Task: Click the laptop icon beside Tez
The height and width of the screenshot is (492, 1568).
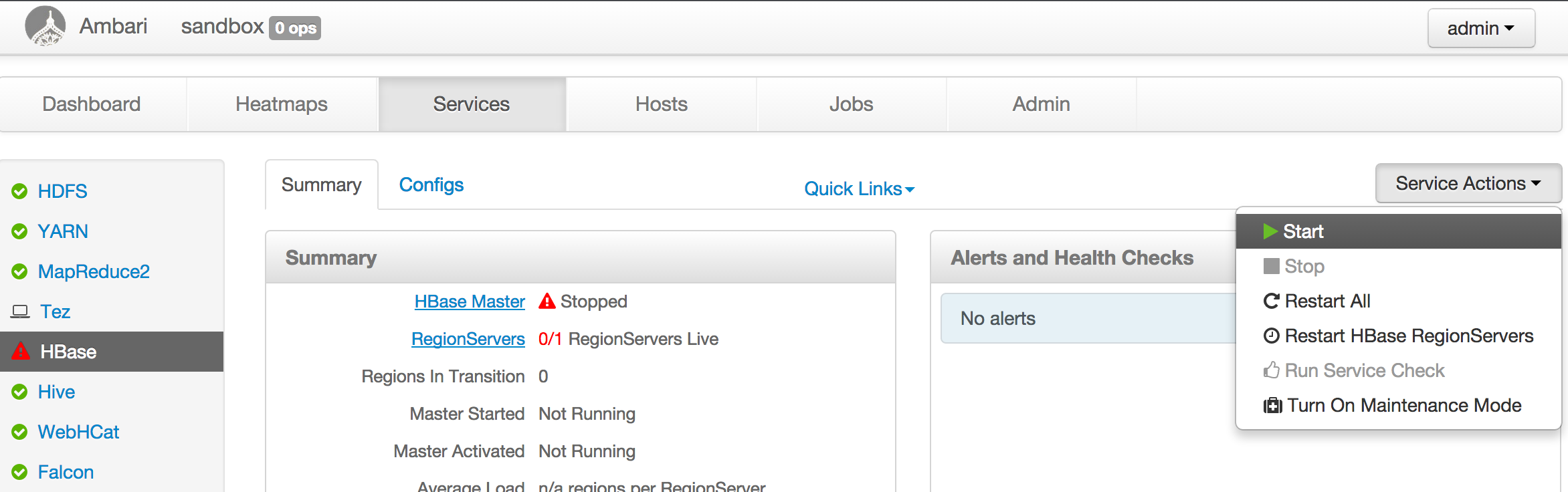Action: click(21, 312)
